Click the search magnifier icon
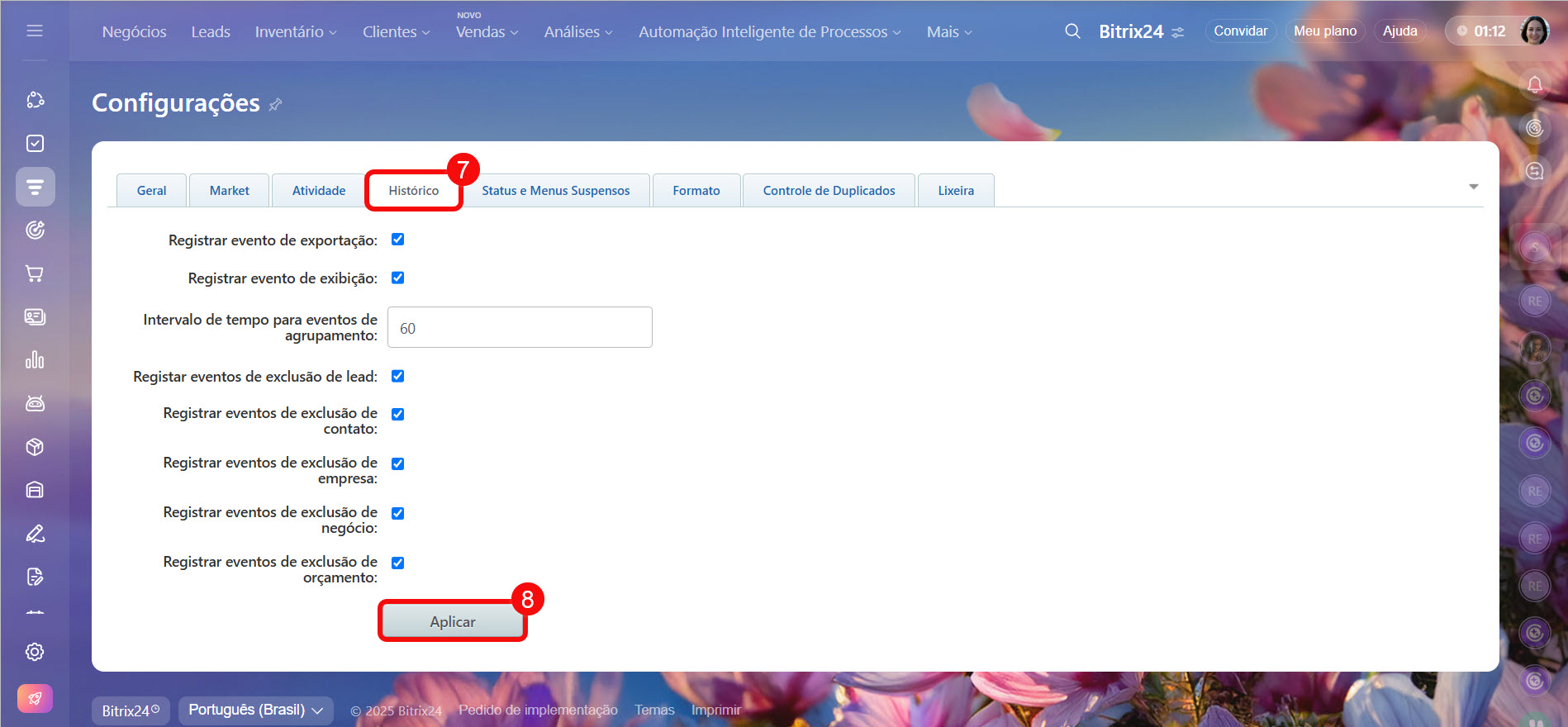 click(x=1072, y=31)
